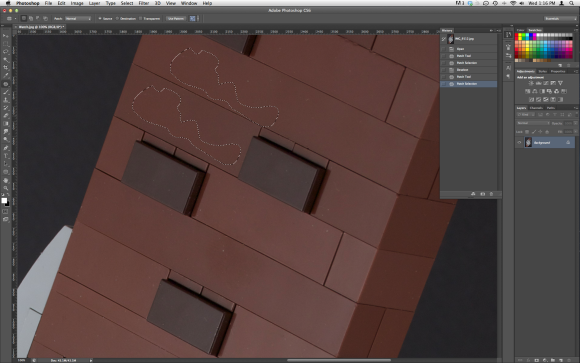Select the Deselect history state
This screenshot has width=580, height=363.
468,70
